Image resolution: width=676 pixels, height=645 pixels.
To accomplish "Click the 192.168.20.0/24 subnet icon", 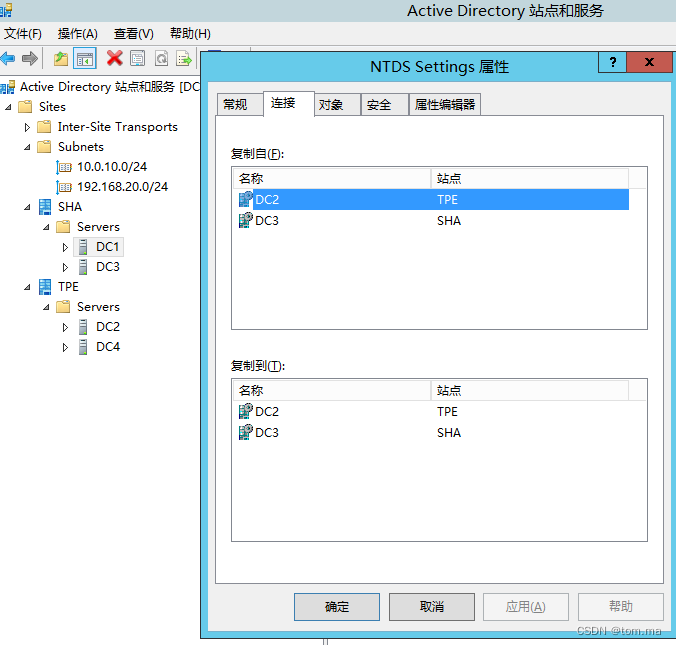I will (64, 187).
